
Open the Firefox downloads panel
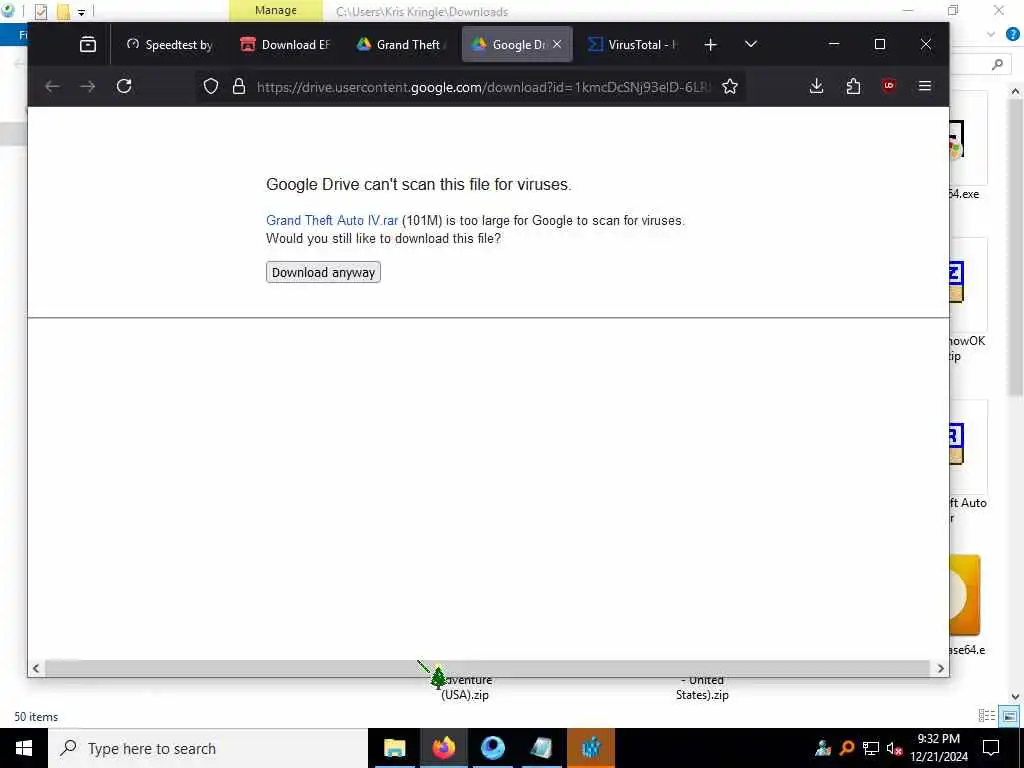coord(816,86)
